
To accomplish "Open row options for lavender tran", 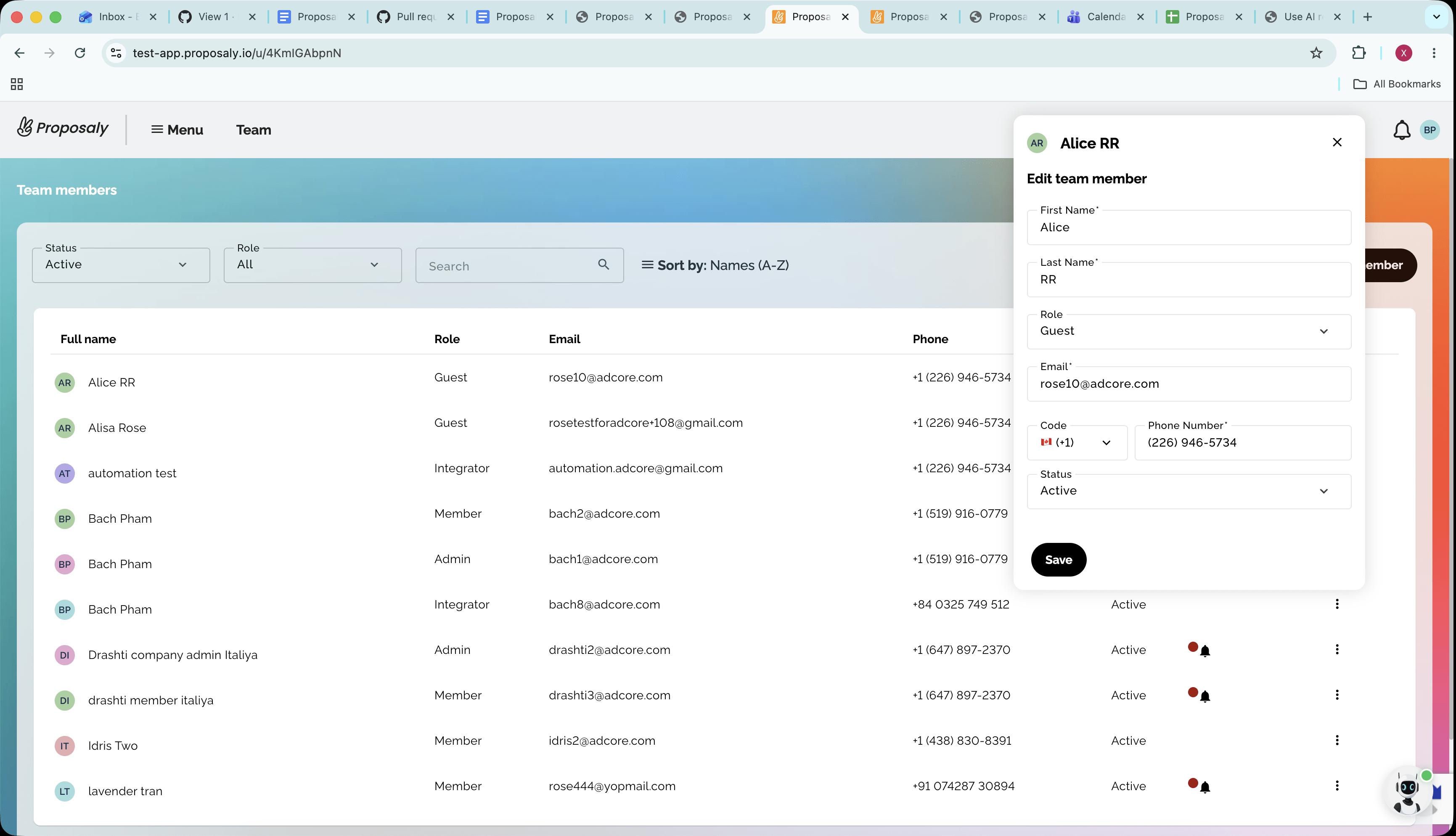I will tap(1337, 786).
